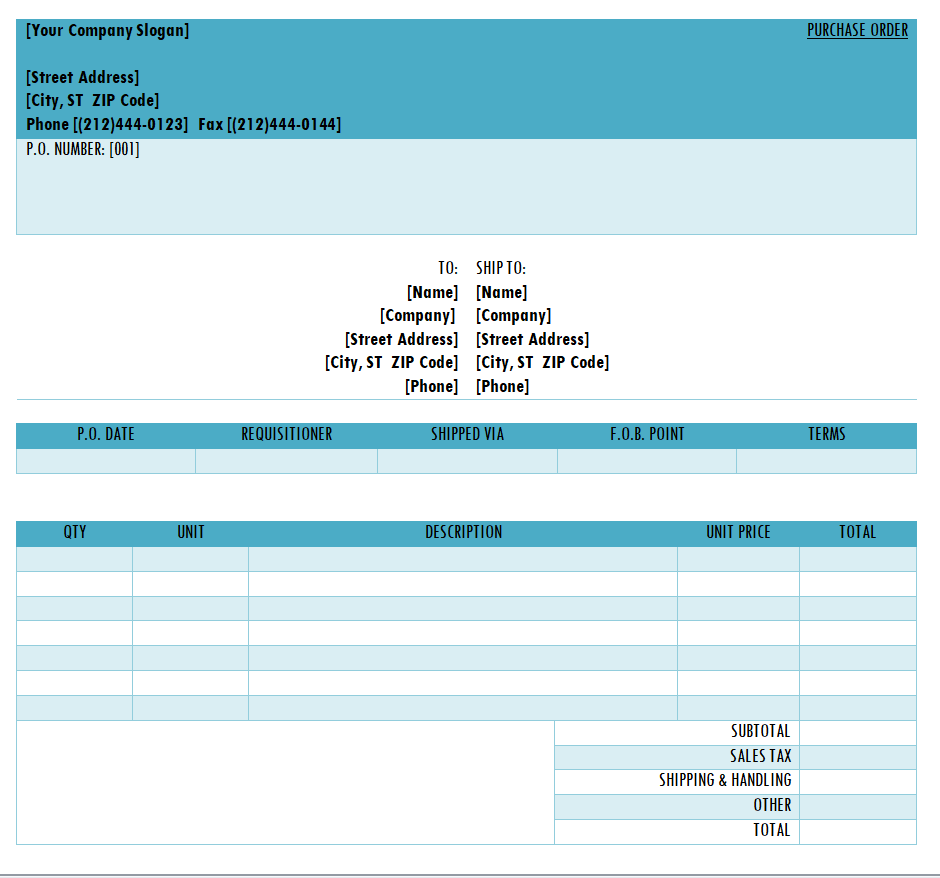
Task: Click the REQUISITIONER column header
Action: click(x=287, y=435)
